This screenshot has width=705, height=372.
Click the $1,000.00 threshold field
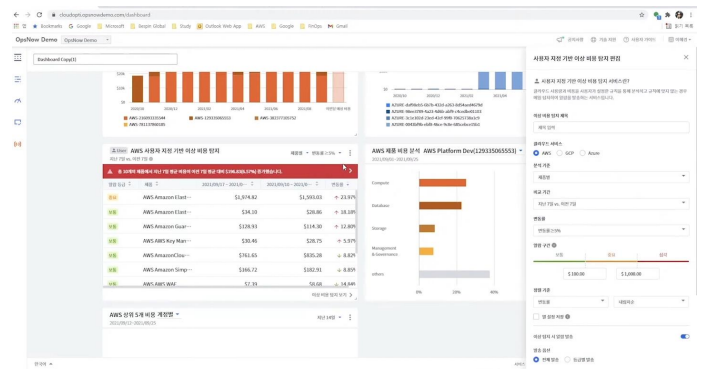pyautogui.click(x=638, y=273)
